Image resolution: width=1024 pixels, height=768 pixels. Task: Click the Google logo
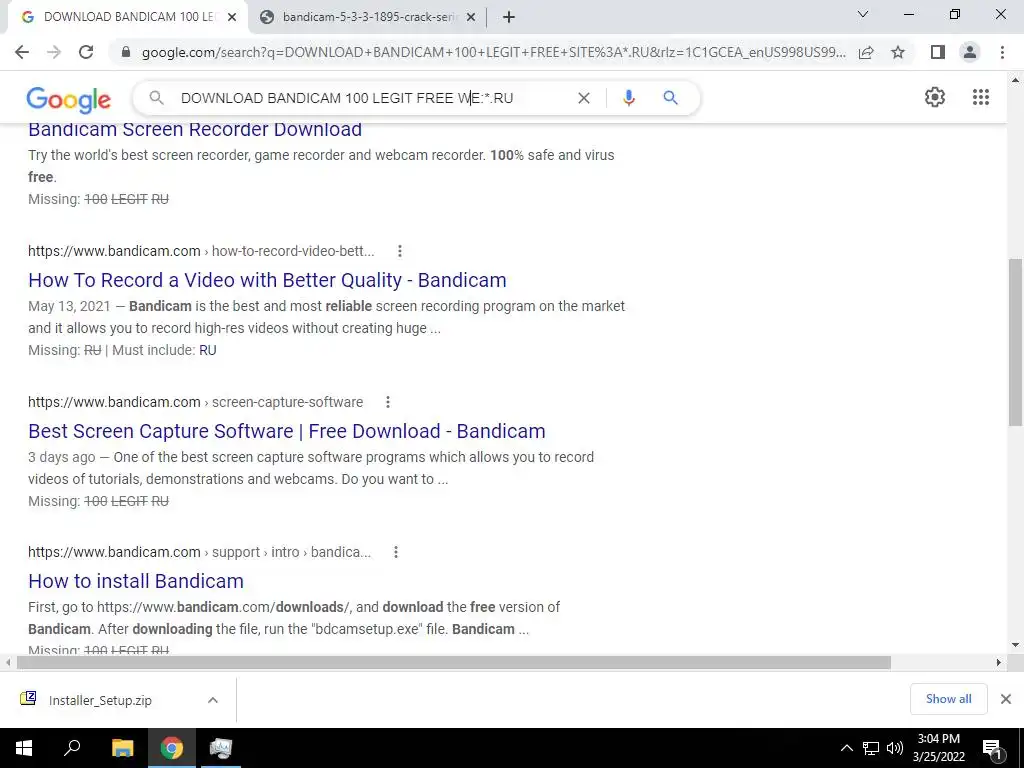tap(69, 99)
